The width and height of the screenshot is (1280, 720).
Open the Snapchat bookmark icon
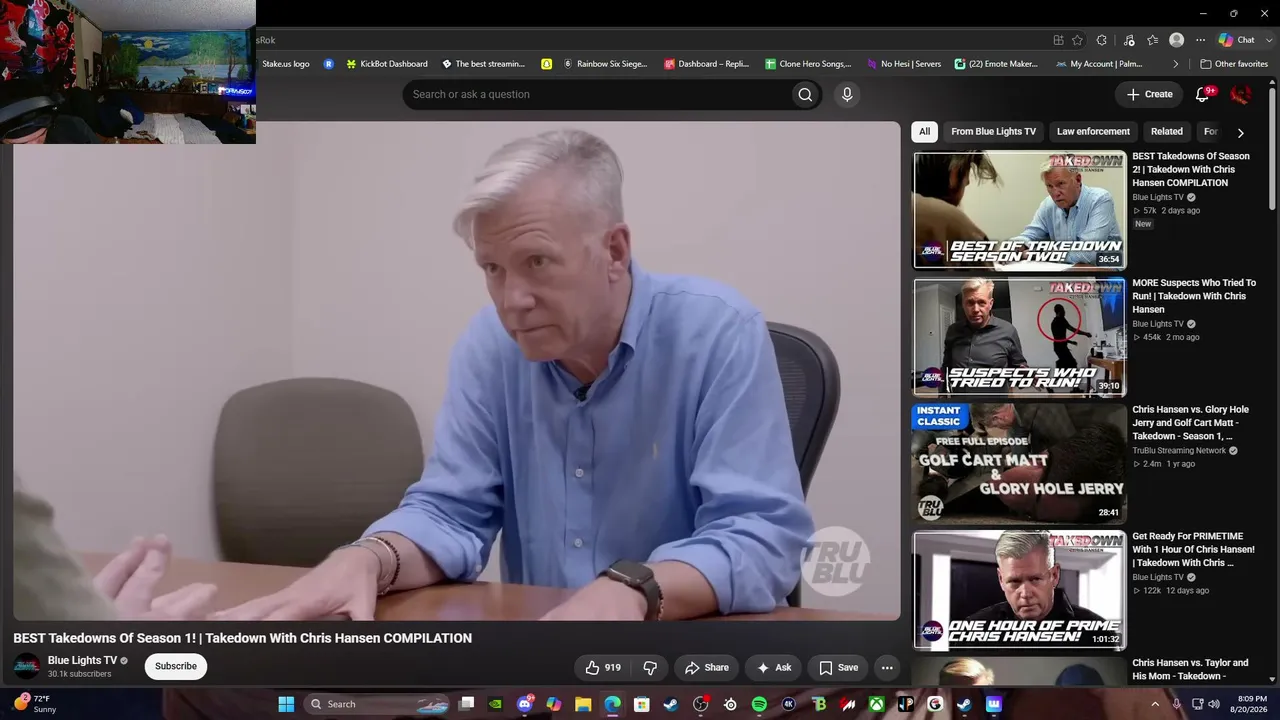546,64
